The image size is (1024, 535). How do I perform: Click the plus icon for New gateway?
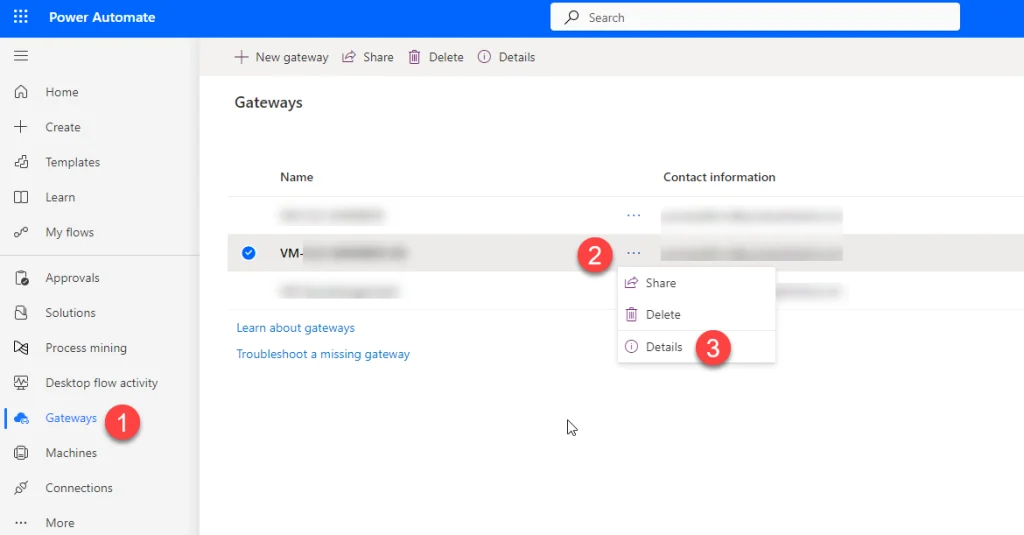click(x=241, y=57)
